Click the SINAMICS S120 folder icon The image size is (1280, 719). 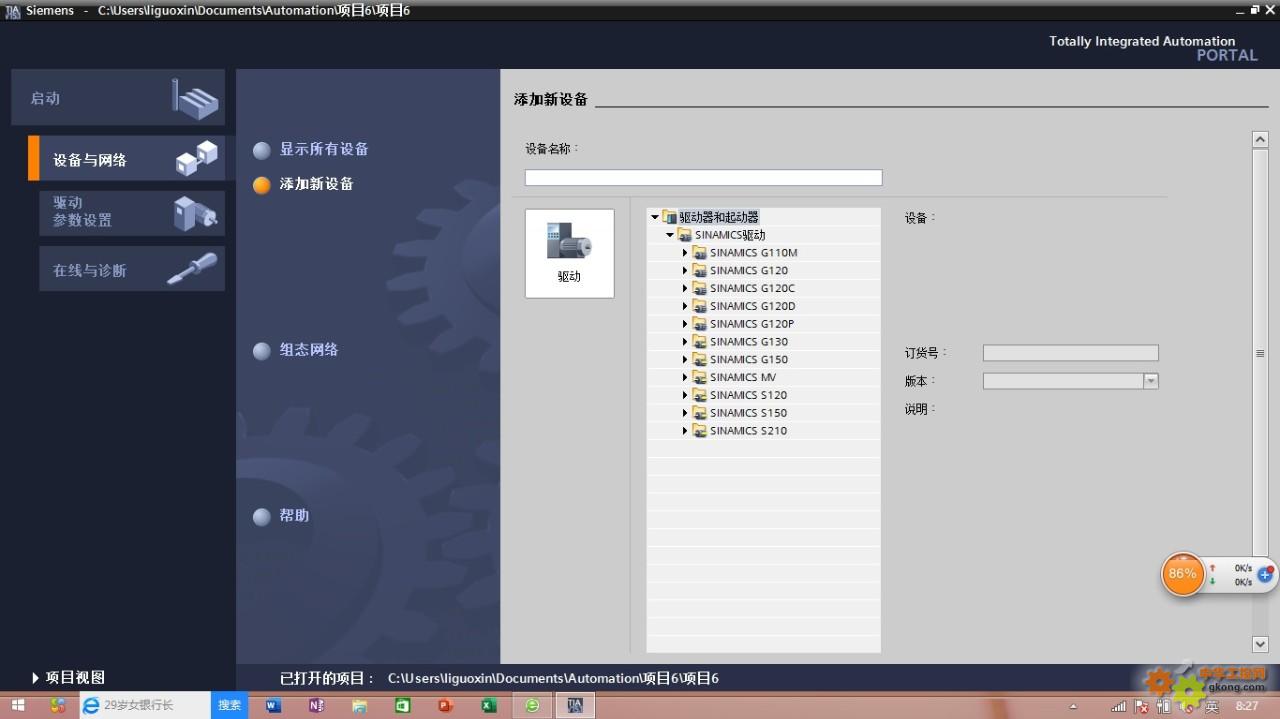[700, 396]
